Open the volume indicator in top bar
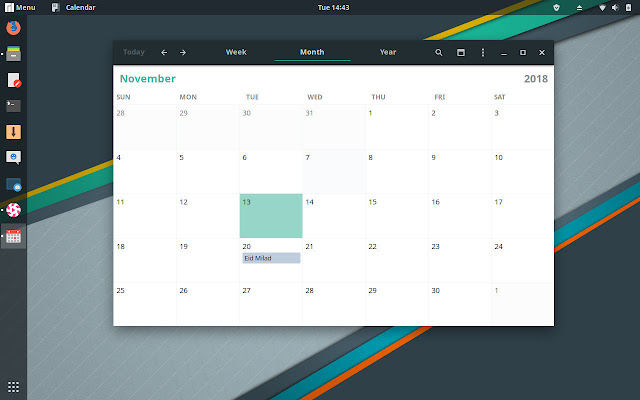 coord(615,7)
